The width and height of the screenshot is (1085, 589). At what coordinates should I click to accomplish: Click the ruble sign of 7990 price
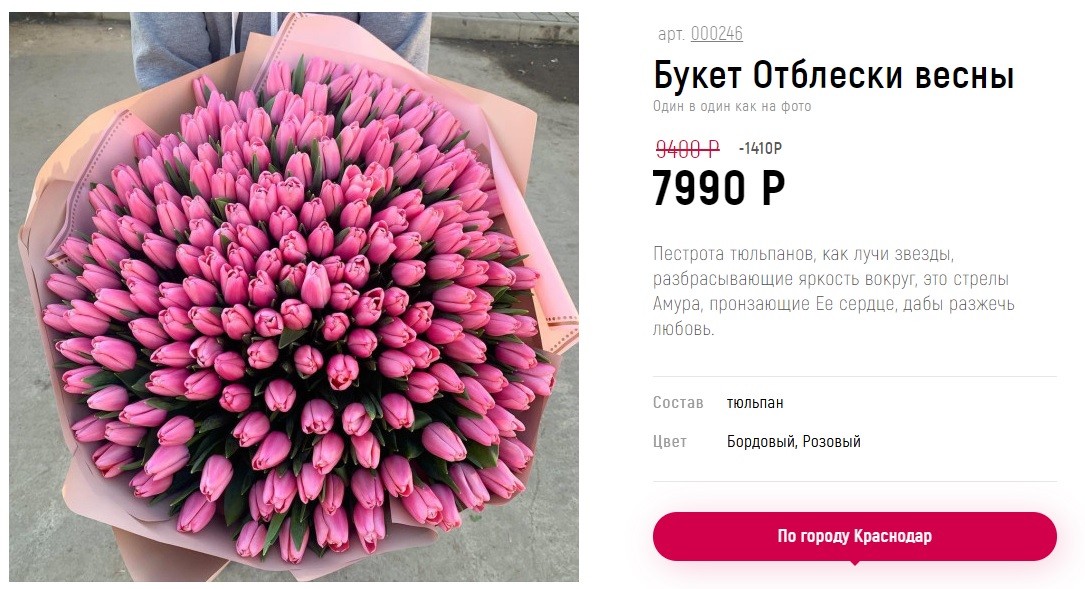(x=772, y=188)
